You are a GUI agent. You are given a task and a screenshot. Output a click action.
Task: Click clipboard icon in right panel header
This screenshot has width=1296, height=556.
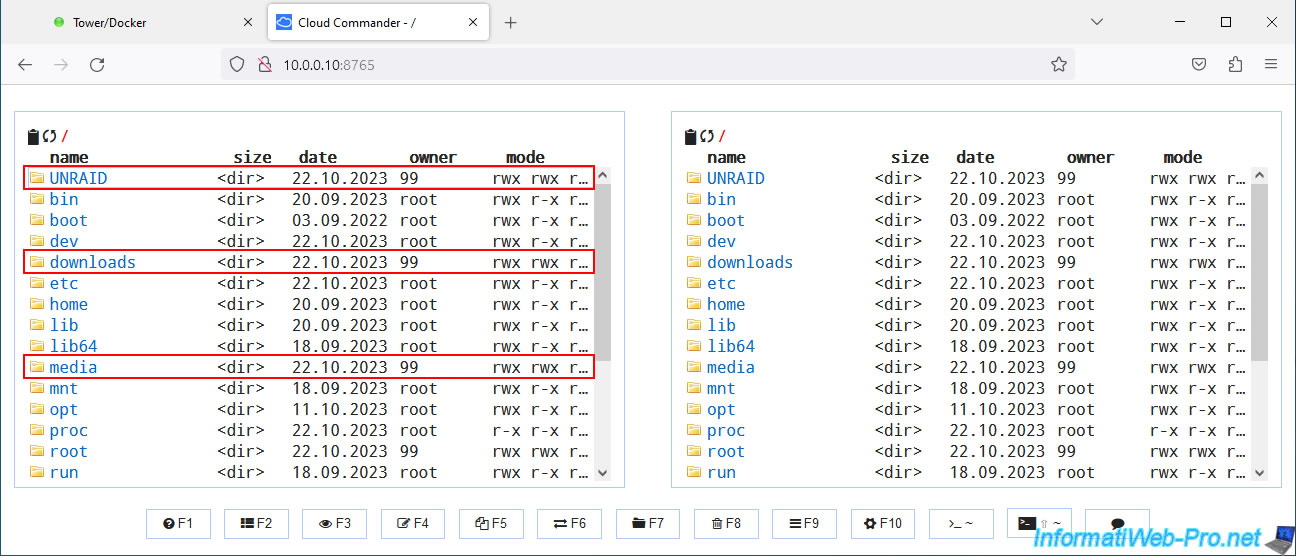(x=690, y=137)
